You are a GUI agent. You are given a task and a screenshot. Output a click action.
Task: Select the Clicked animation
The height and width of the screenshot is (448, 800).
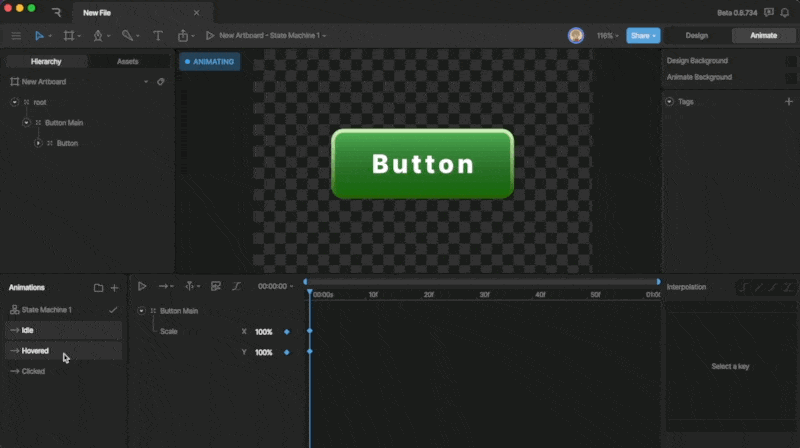click(33, 371)
